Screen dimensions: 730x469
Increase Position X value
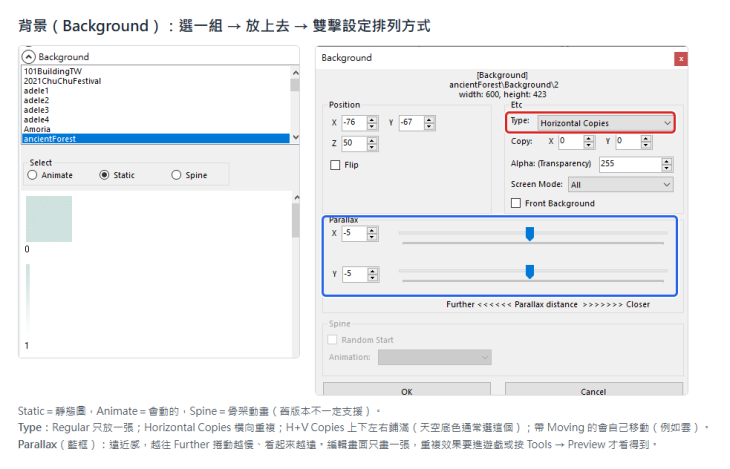tap(372, 120)
